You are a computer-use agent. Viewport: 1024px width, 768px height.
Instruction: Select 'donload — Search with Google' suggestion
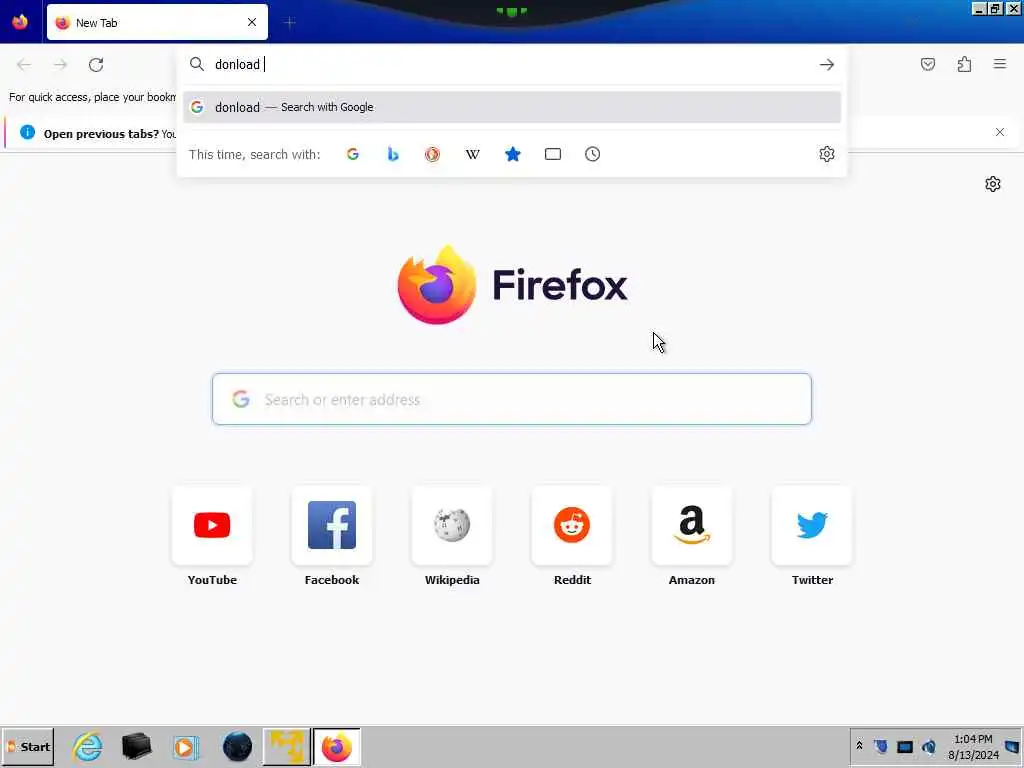point(511,107)
